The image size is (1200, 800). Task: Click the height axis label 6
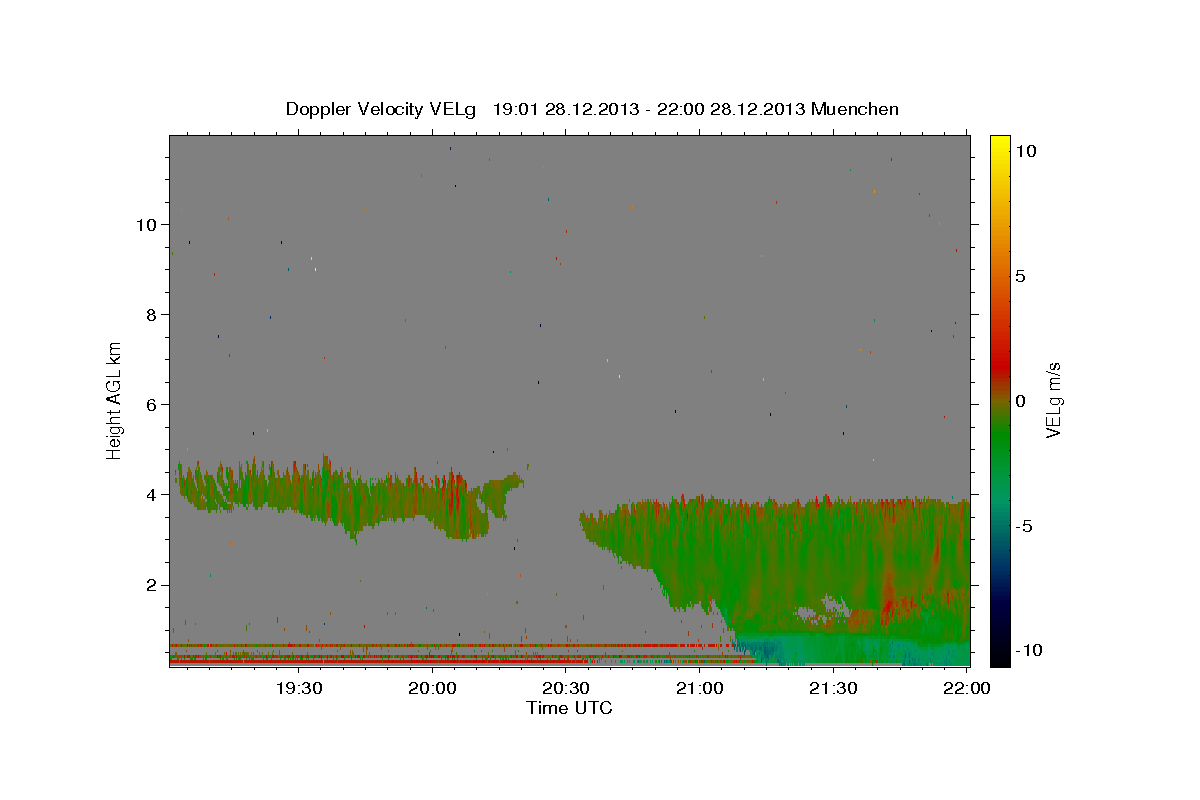(x=149, y=404)
